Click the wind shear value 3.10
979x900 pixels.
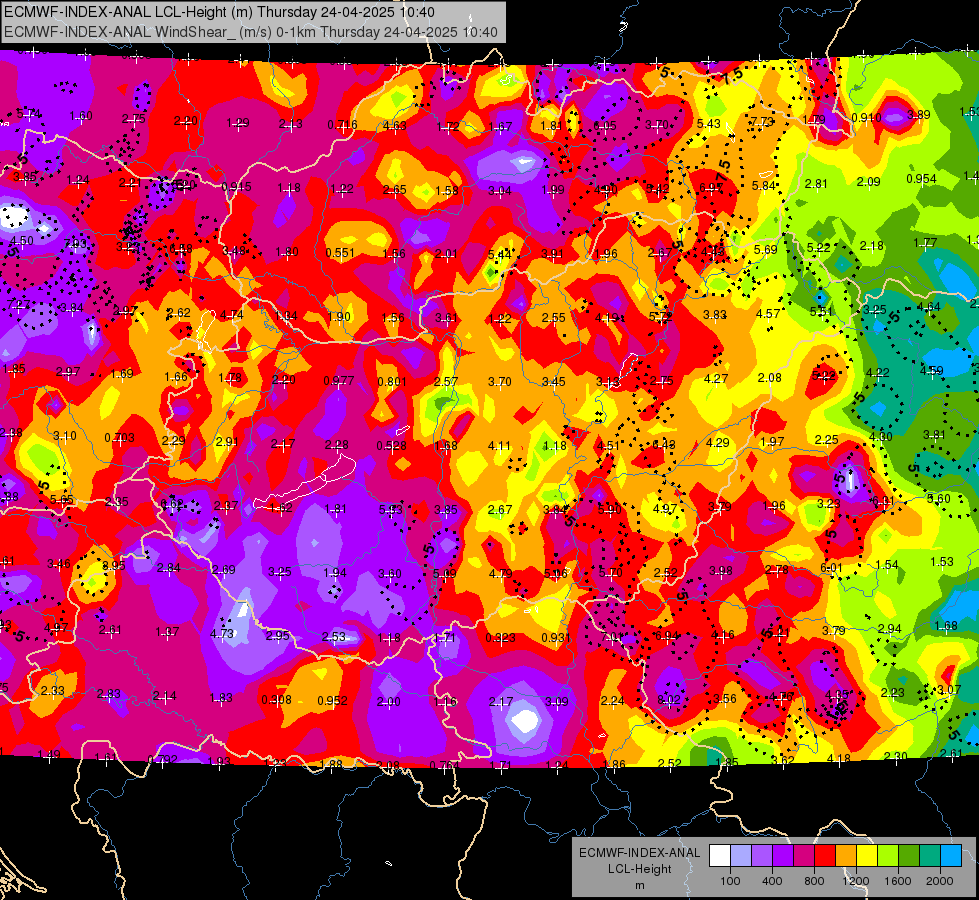click(x=65, y=436)
